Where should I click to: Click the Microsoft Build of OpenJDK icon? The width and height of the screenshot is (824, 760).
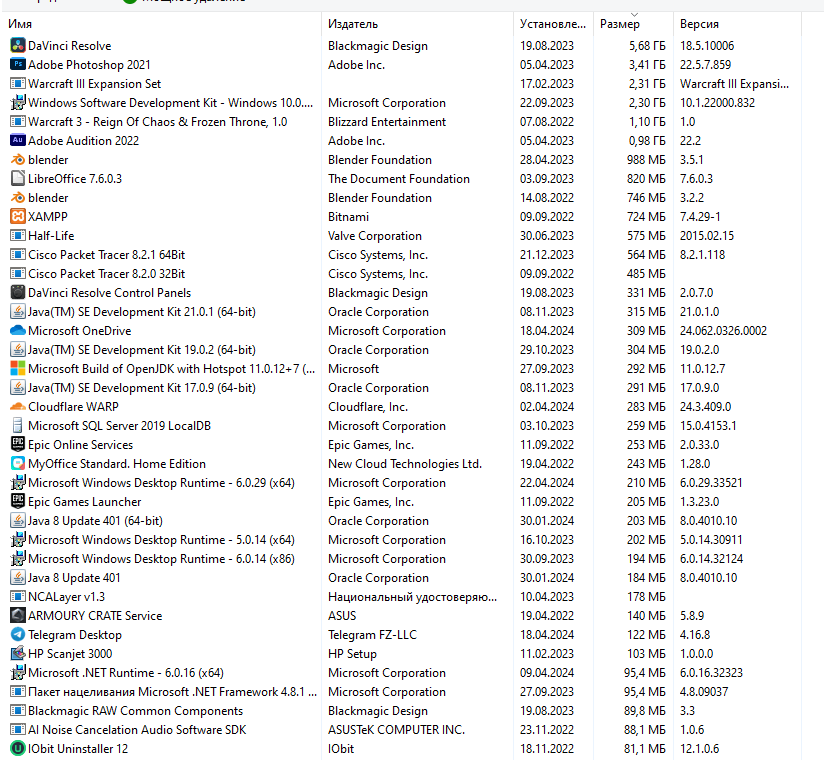tap(18, 368)
